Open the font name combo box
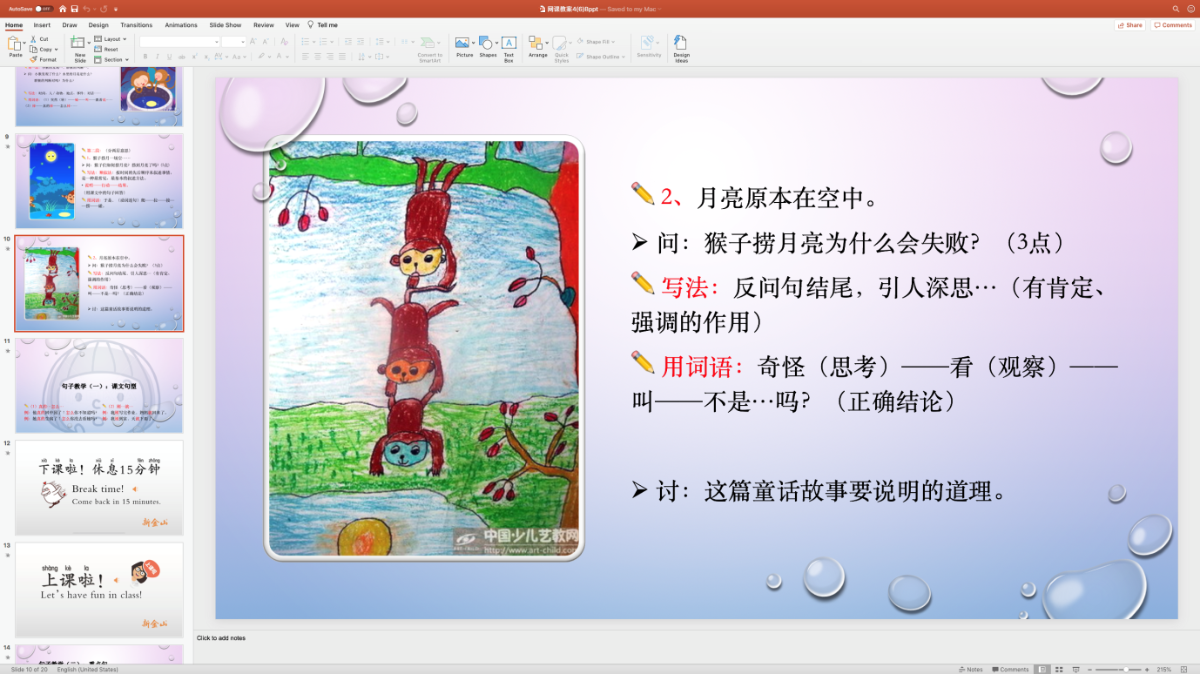The height and width of the screenshot is (674, 1200). pyautogui.click(x=179, y=42)
